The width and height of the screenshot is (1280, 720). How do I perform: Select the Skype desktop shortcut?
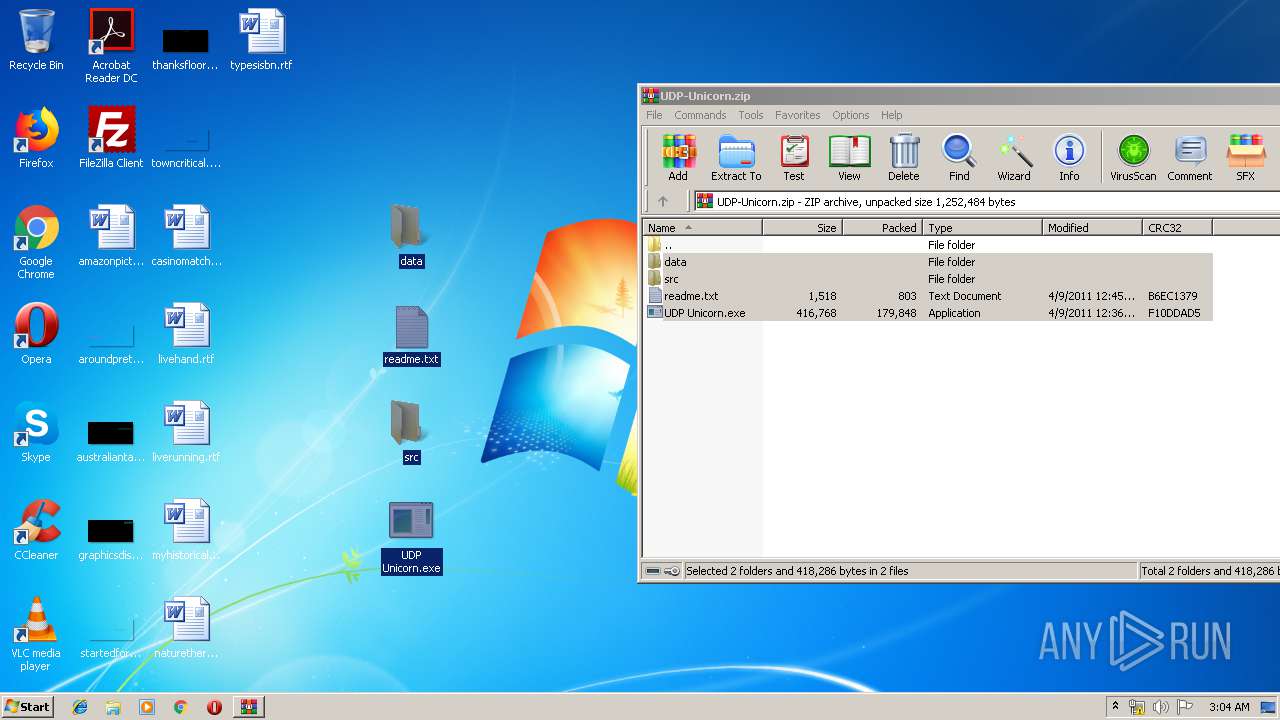[x=36, y=432]
